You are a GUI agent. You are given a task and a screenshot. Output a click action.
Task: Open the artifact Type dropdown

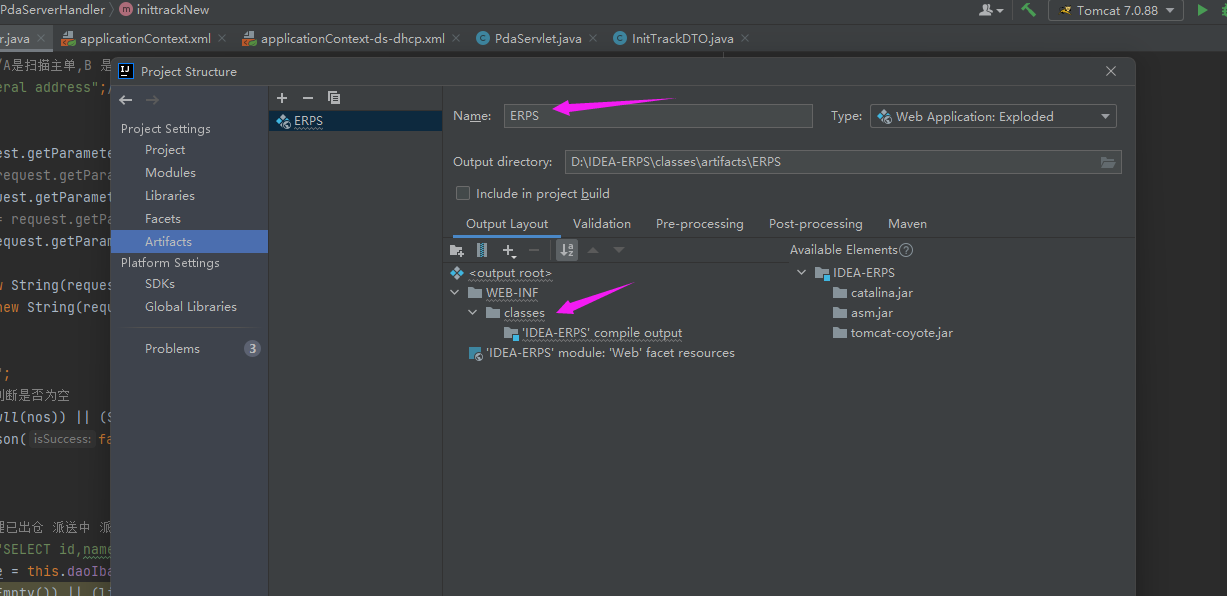pos(993,116)
